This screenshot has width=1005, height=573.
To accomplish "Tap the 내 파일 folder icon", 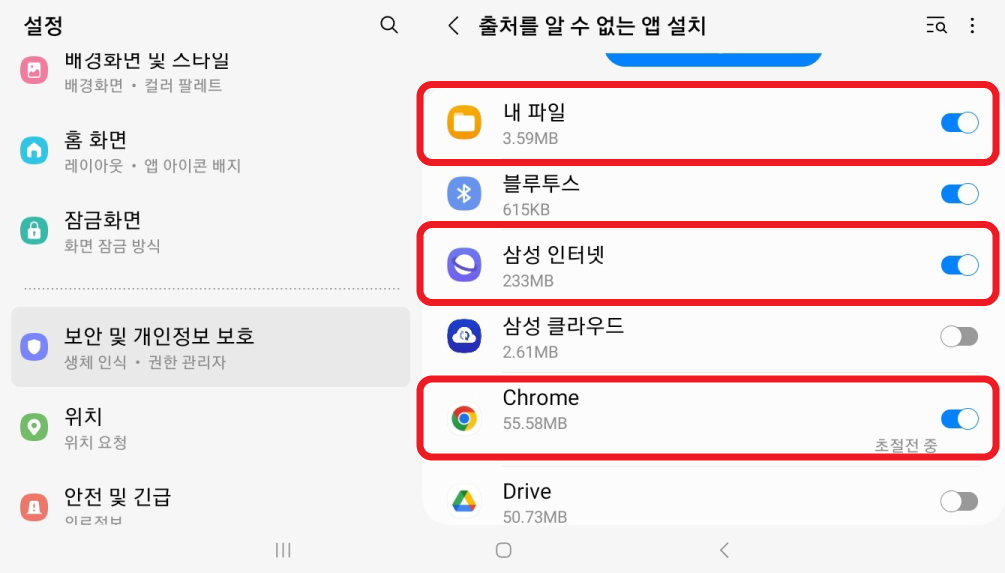I will click(x=464, y=123).
